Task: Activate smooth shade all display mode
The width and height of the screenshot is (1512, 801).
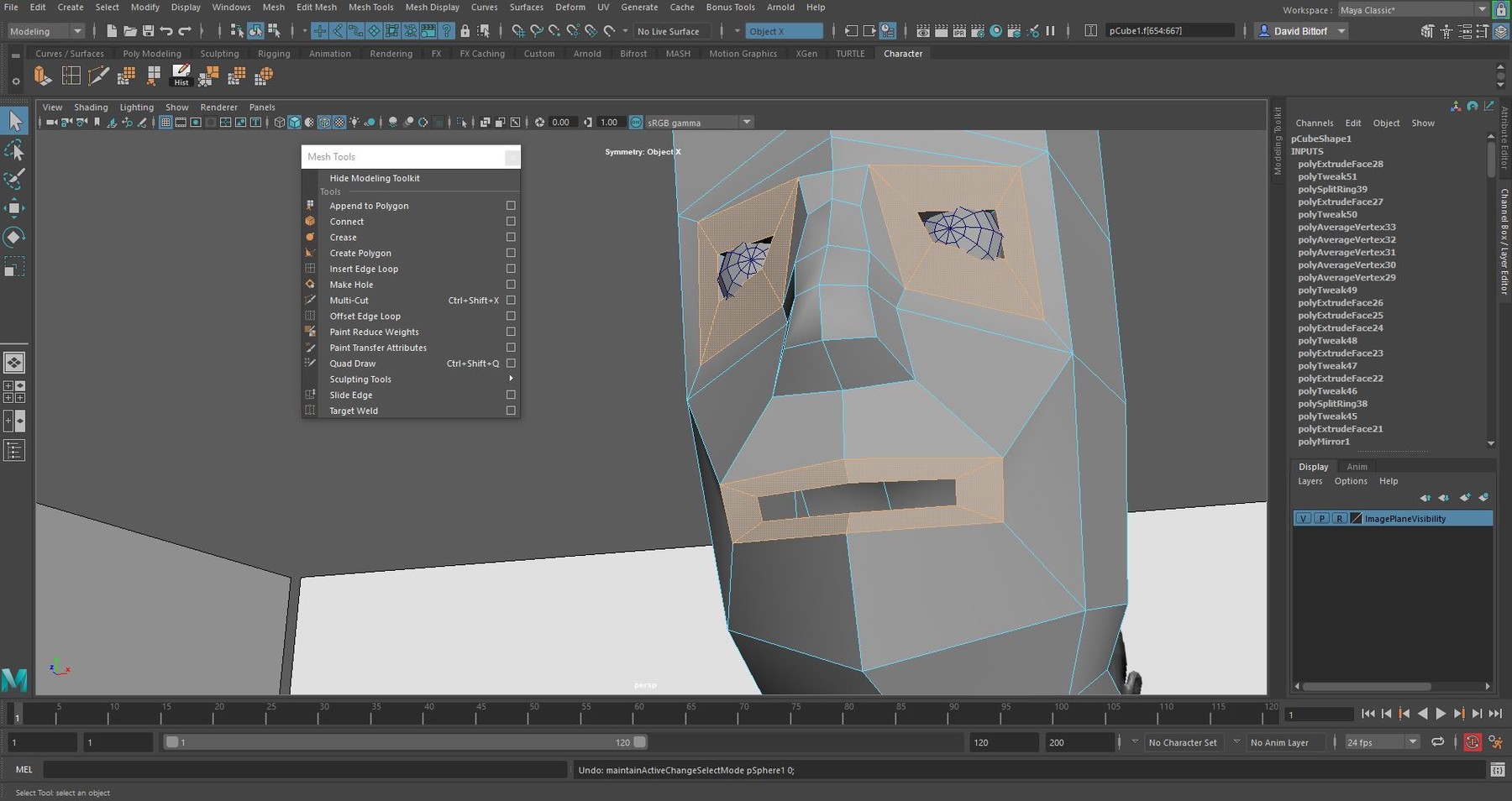Action: coord(294,122)
